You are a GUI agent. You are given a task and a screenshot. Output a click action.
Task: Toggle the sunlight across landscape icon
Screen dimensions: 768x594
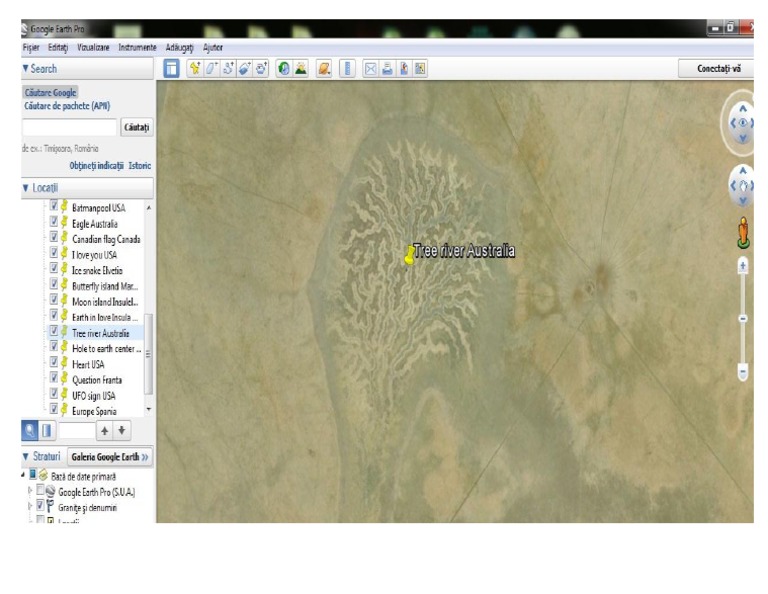[301, 69]
